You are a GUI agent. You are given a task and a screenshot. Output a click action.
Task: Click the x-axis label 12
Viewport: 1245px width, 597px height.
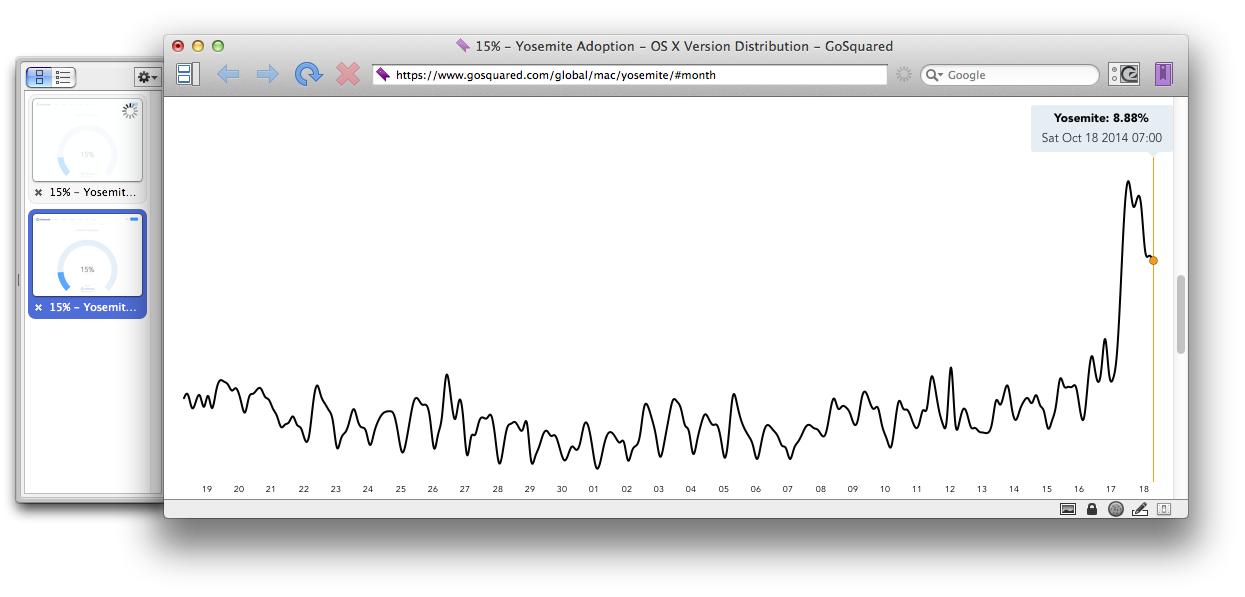coord(949,489)
